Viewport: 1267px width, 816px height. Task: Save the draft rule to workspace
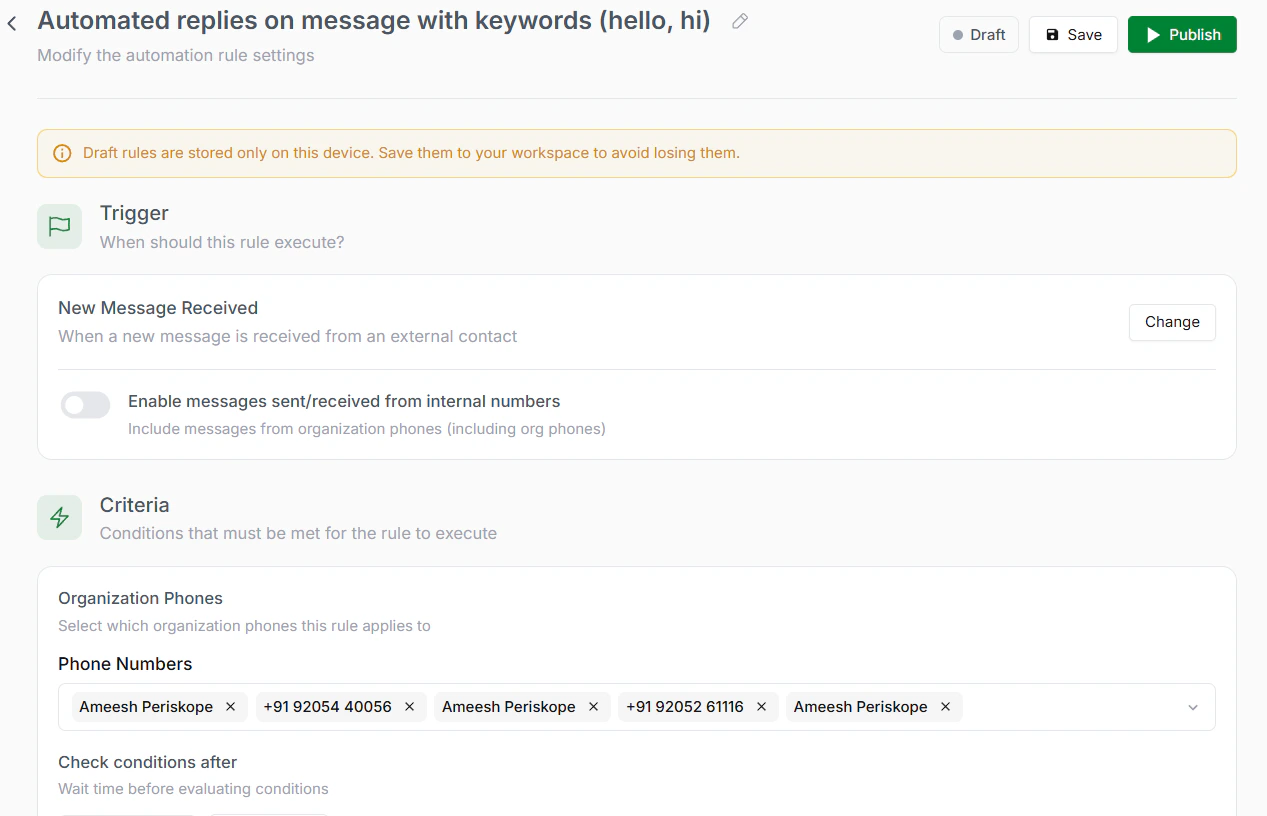tap(1073, 34)
